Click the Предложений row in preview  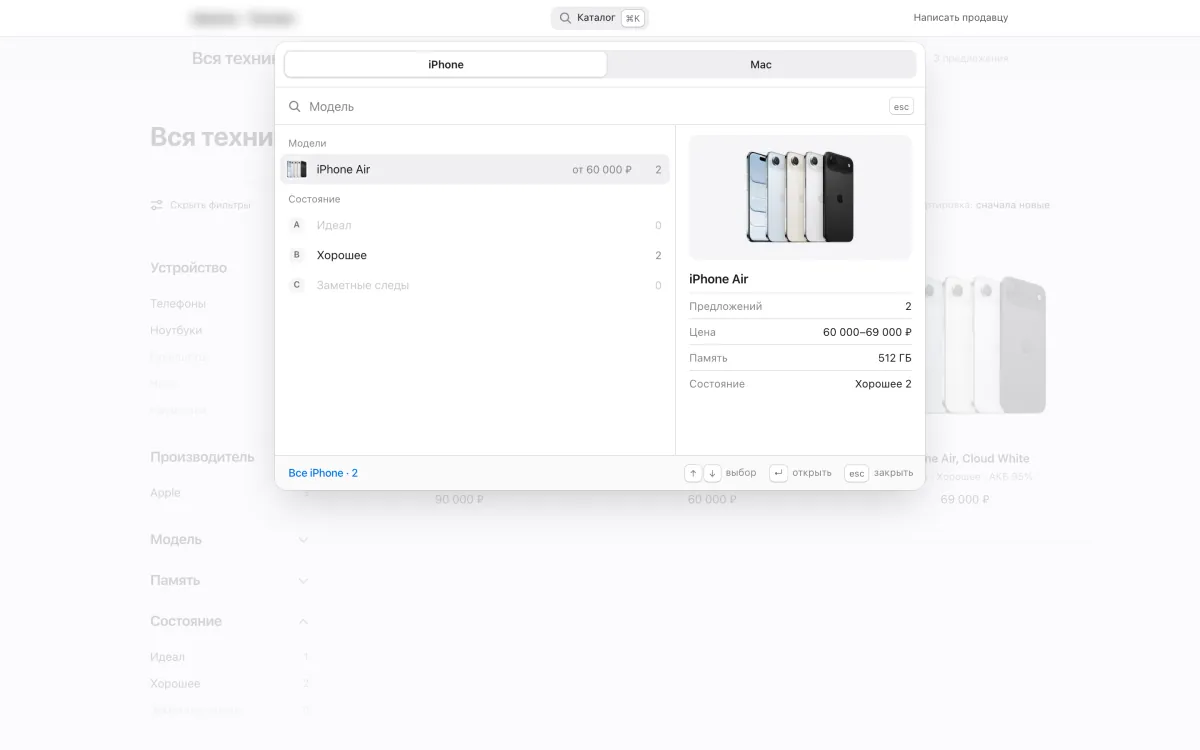point(800,306)
